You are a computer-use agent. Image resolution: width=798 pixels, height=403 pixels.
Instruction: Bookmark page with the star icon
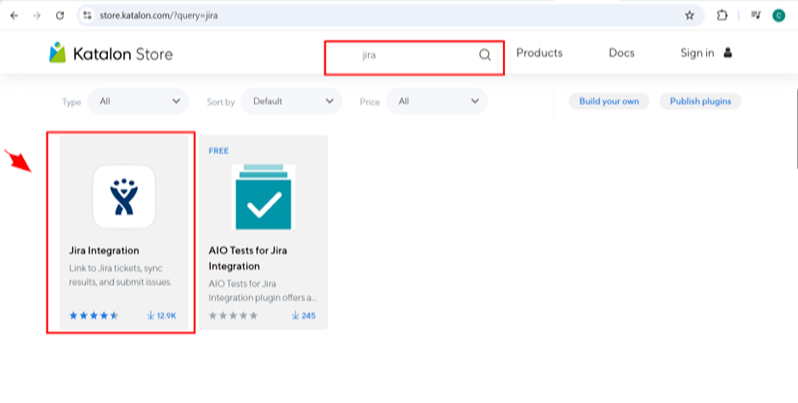[689, 15]
